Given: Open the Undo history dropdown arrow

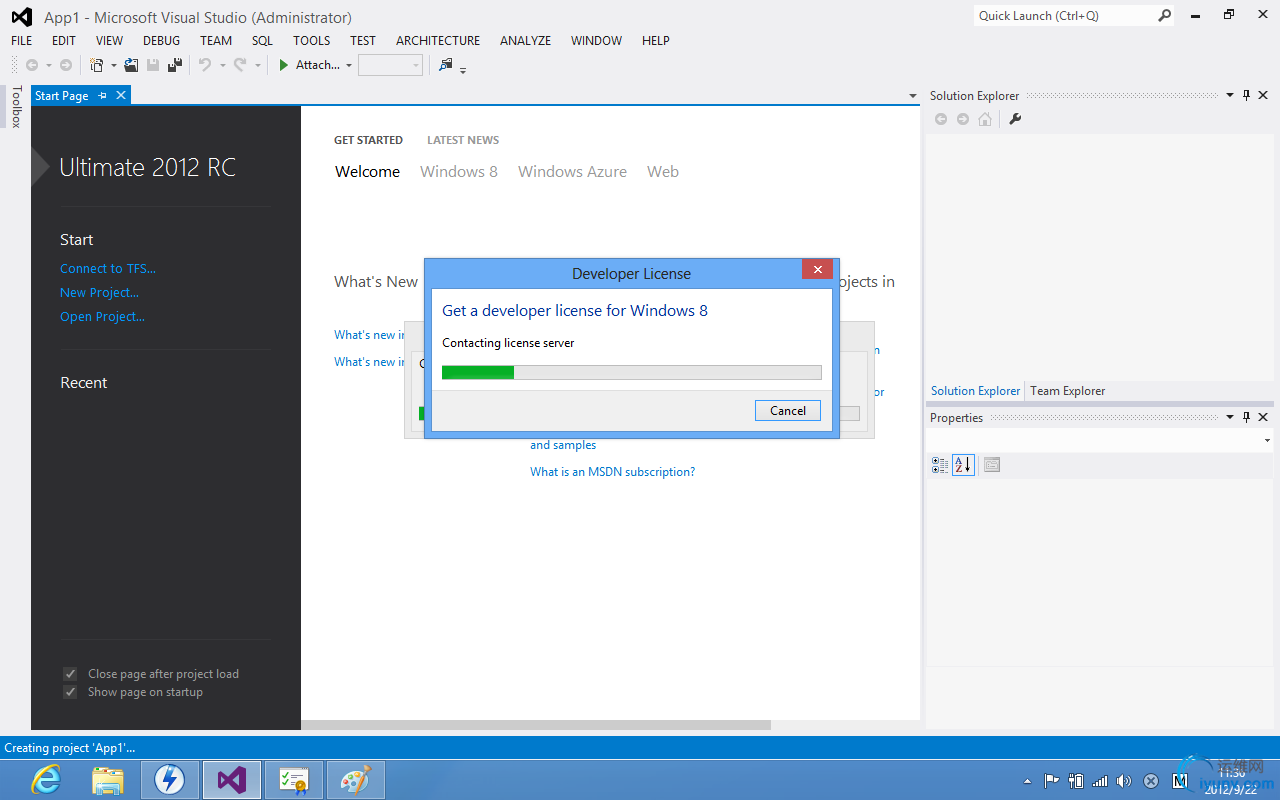Looking at the screenshot, I should pos(222,65).
